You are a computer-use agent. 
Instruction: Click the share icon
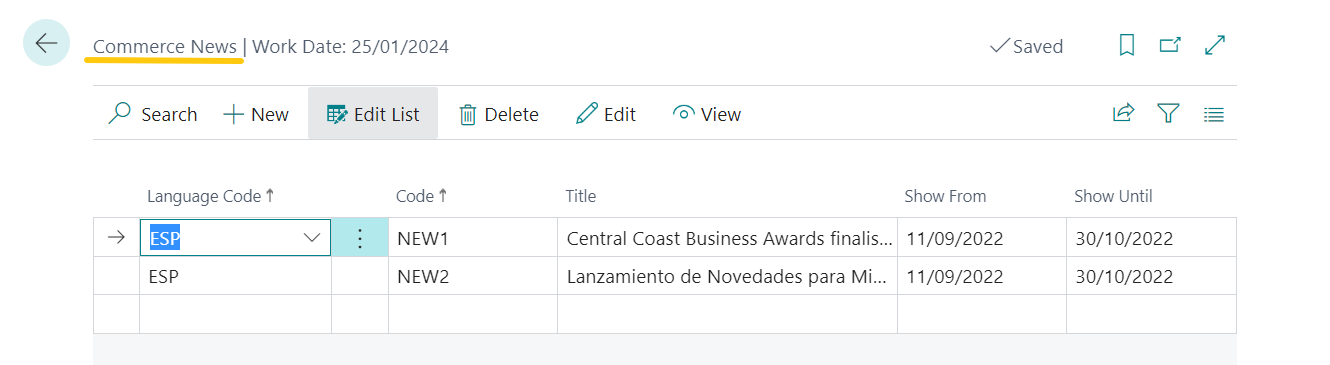(1124, 114)
